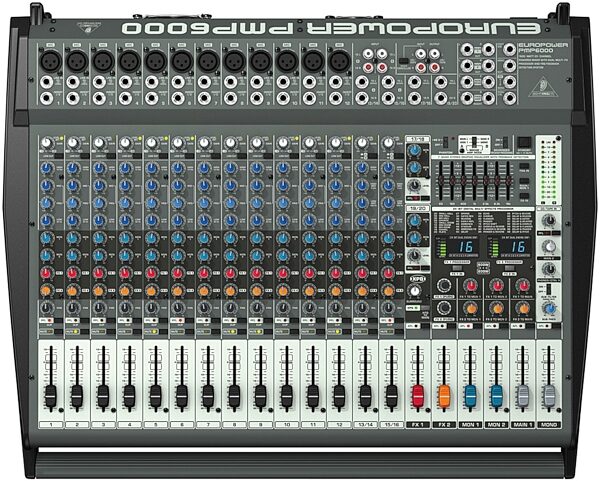
Task: Select the blue MON 2 fader
Action: (x=497, y=397)
